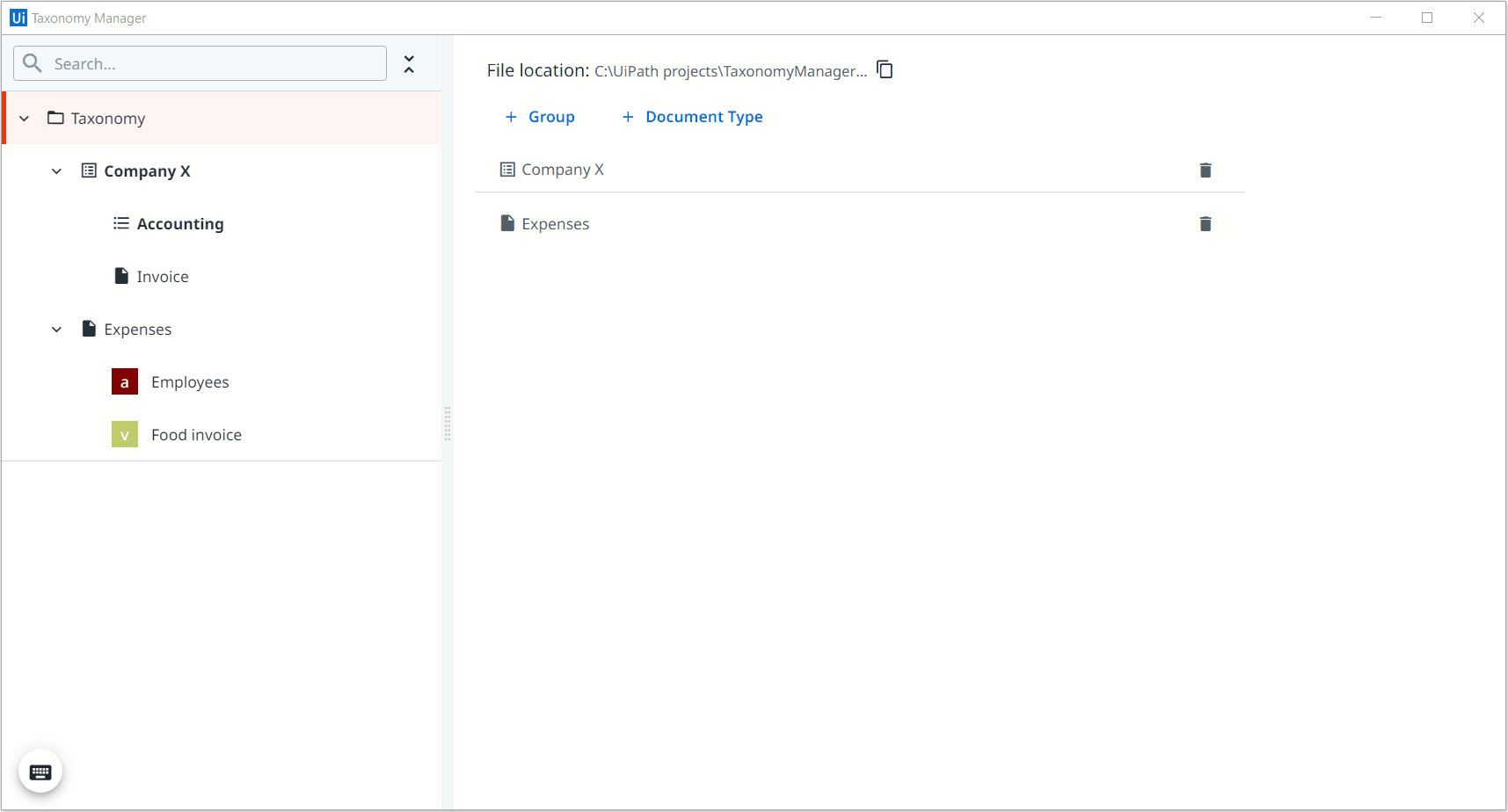Click the dark red Employees field color
The height and width of the screenshot is (812, 1508).
(x=125, y=381)
